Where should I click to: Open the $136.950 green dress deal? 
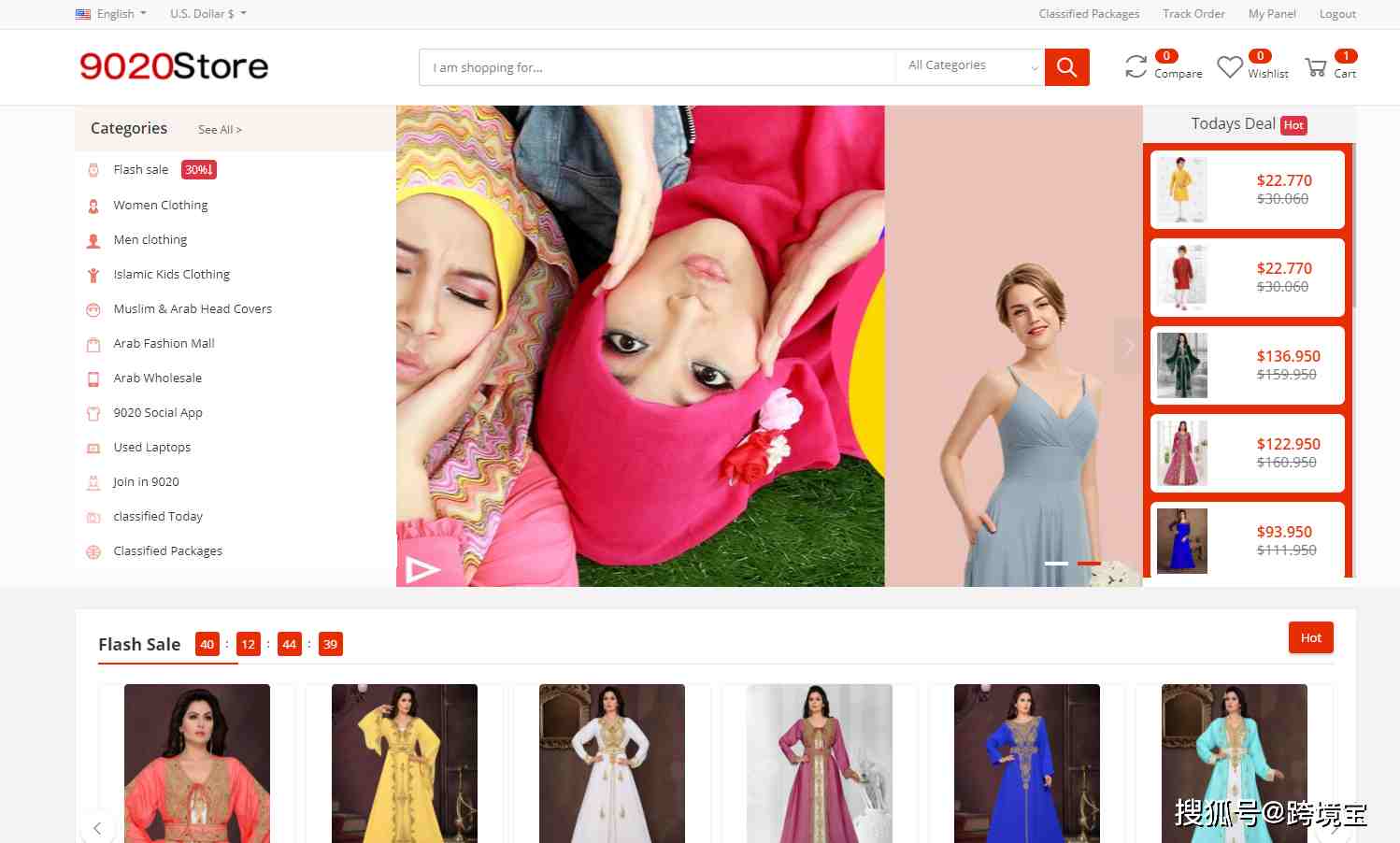[1247, 365]
